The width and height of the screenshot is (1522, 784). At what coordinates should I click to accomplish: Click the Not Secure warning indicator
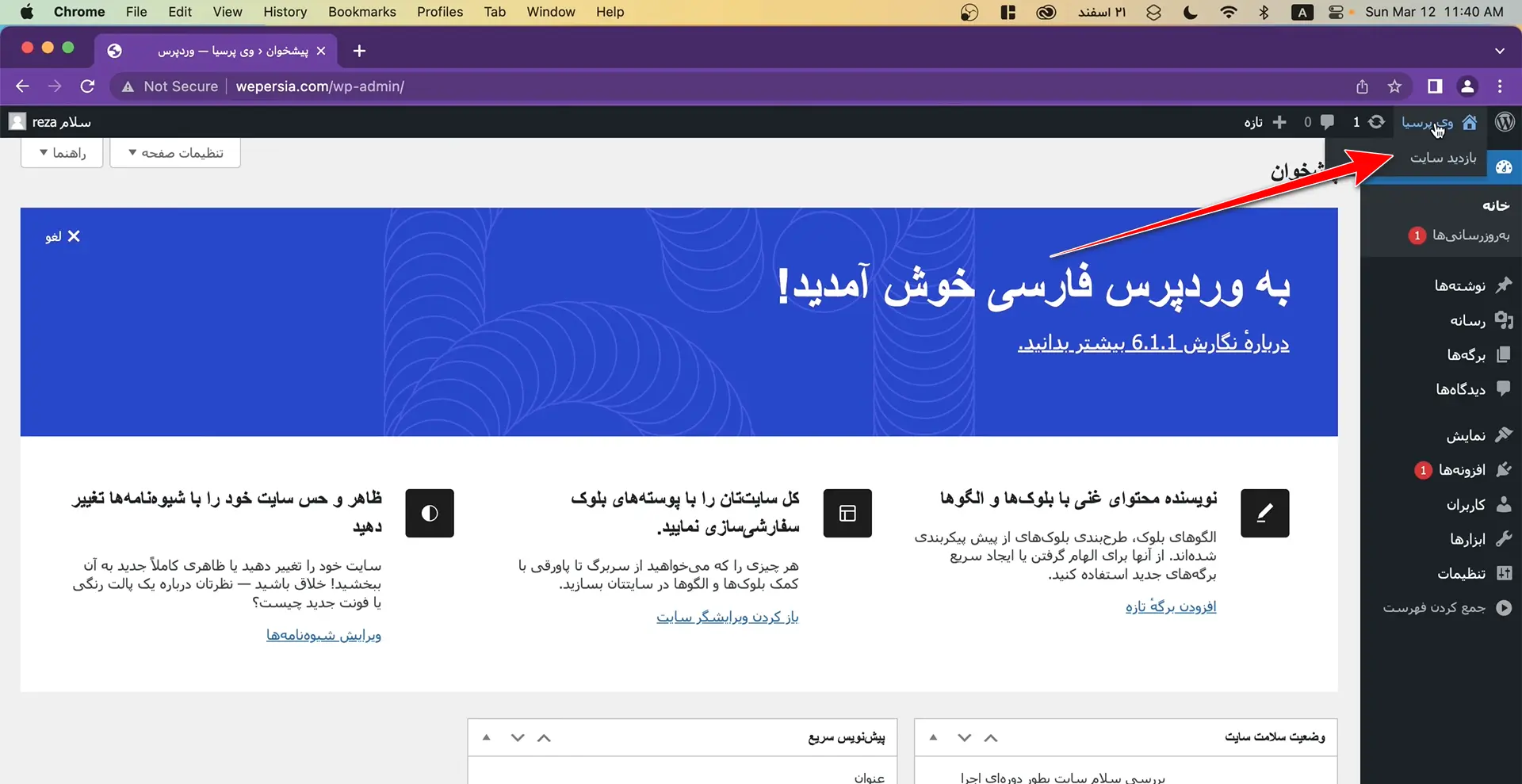coord(170,86)
